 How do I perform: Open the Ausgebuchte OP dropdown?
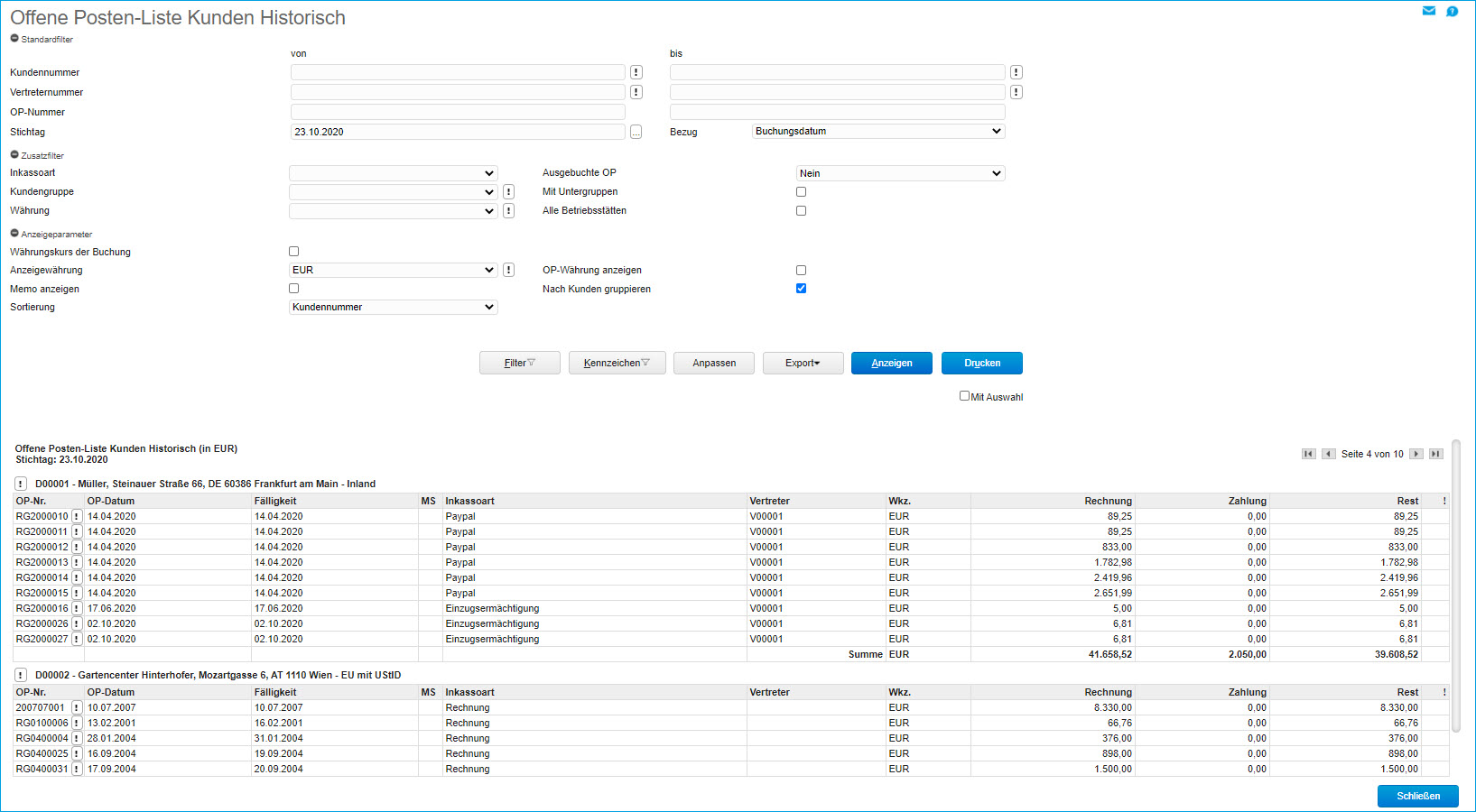point(900,173)
